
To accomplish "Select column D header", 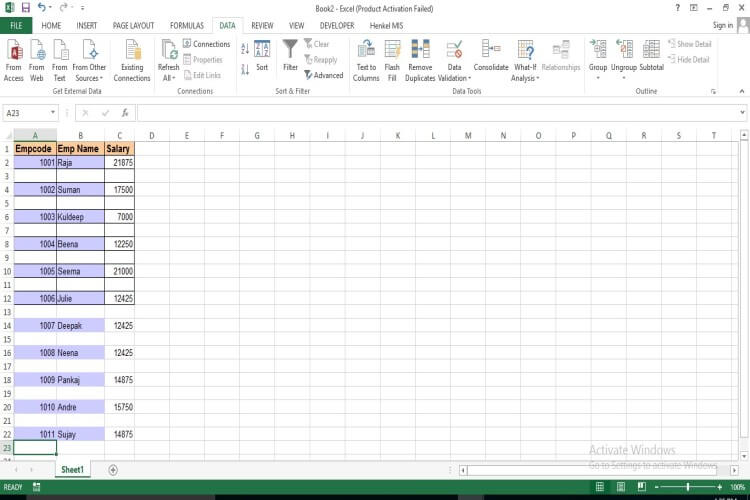I will 152,136.
